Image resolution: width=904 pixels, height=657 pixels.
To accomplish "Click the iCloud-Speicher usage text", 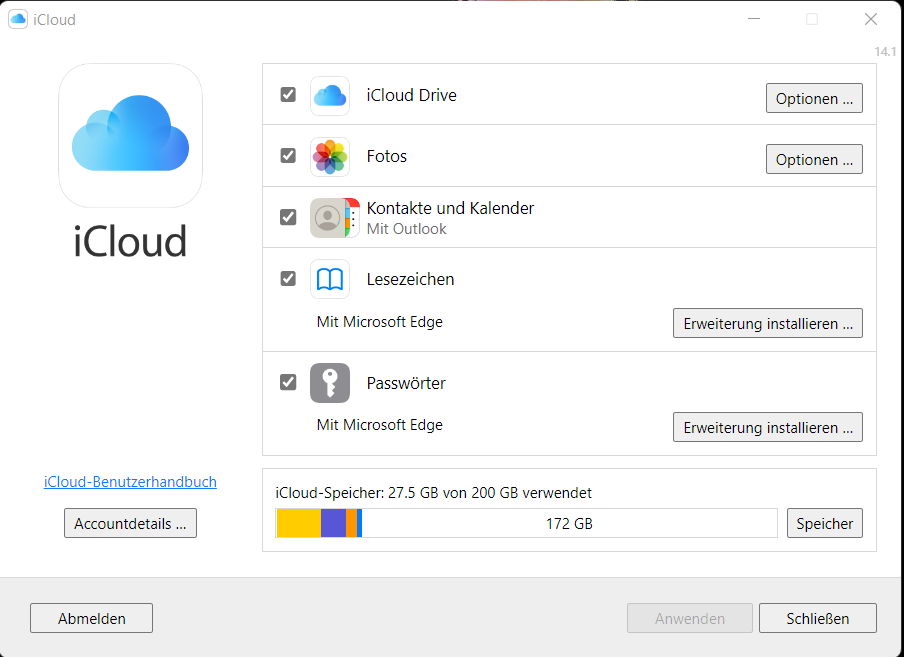I will (434, 493).
